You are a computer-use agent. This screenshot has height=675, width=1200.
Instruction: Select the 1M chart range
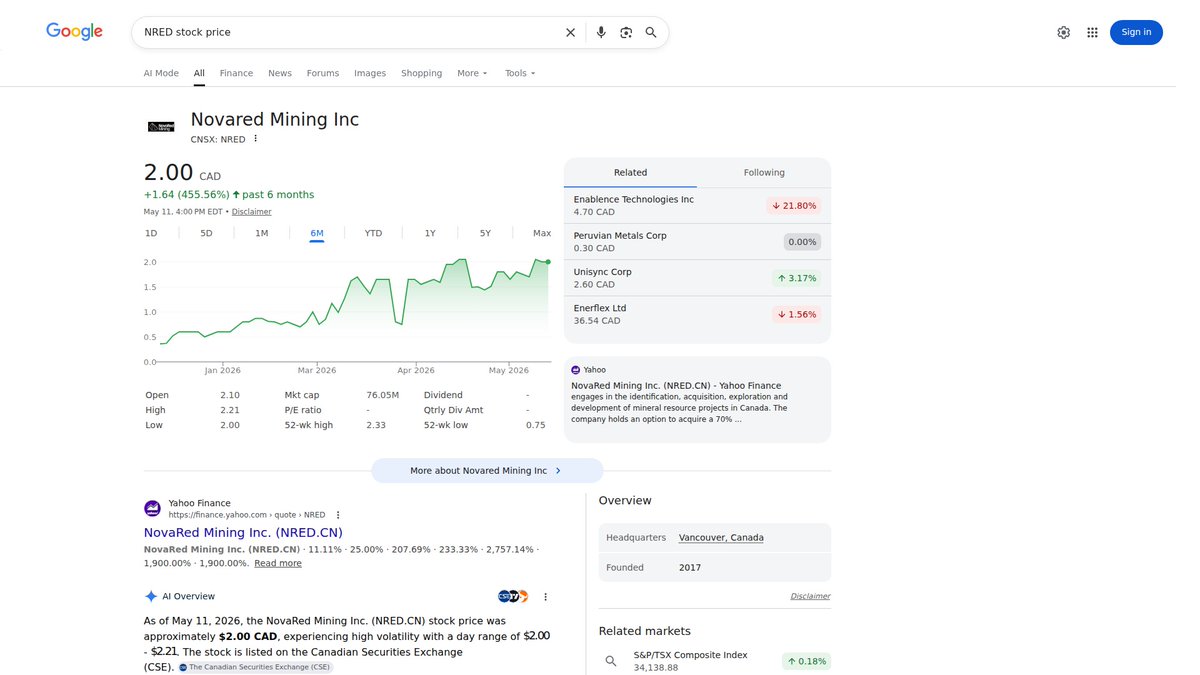point(262,233)
